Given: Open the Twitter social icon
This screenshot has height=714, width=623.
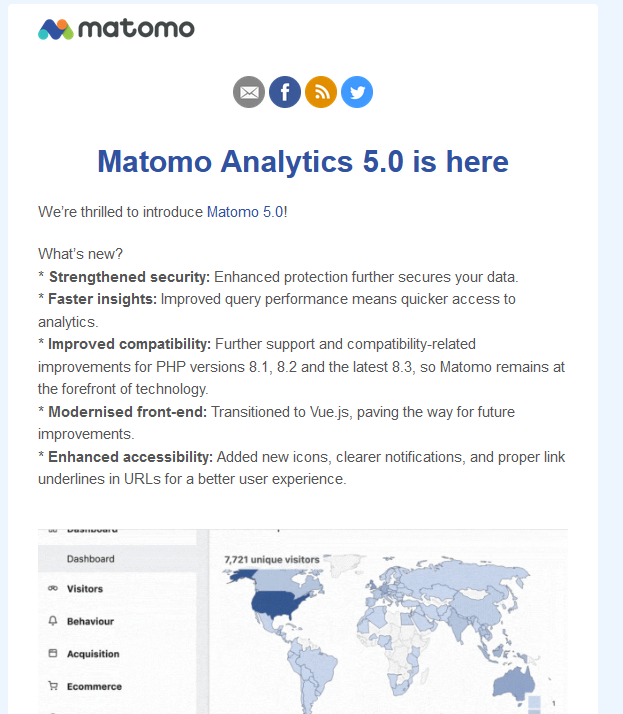Looking at the screenshot, I should click(x=357, y=93).
